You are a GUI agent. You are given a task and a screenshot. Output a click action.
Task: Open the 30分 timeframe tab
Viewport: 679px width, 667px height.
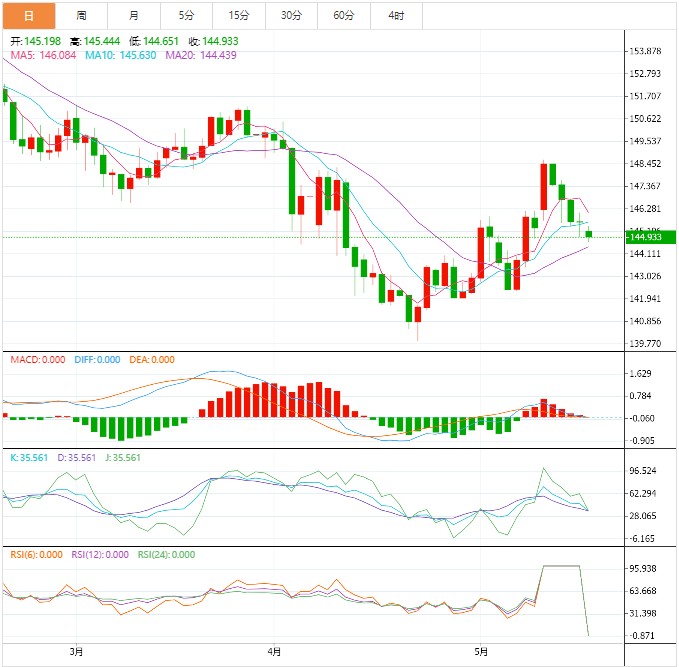291,16
